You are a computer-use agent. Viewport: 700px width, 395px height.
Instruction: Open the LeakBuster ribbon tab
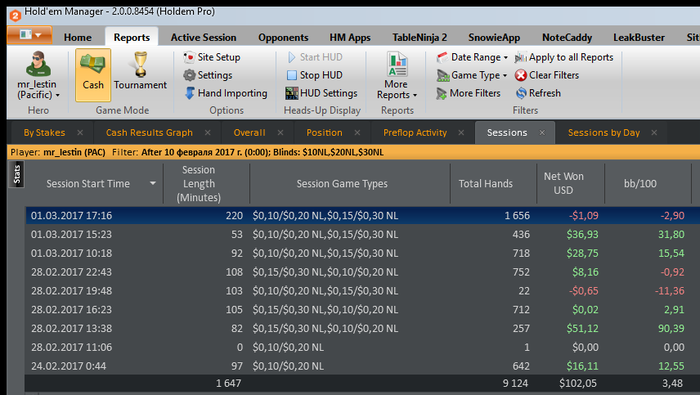[x=639, y=37]
